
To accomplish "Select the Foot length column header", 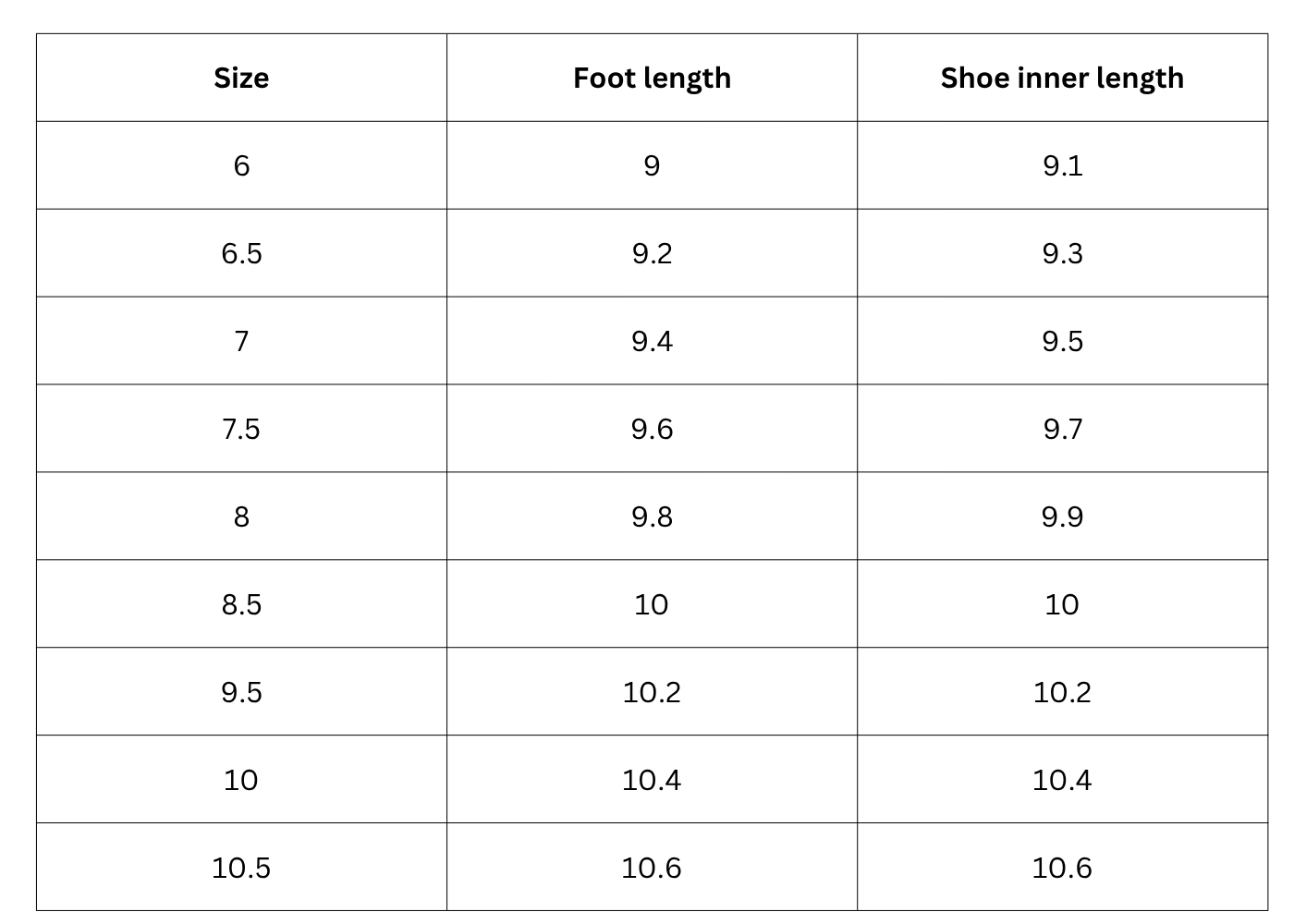I will (x=652, y=78).
